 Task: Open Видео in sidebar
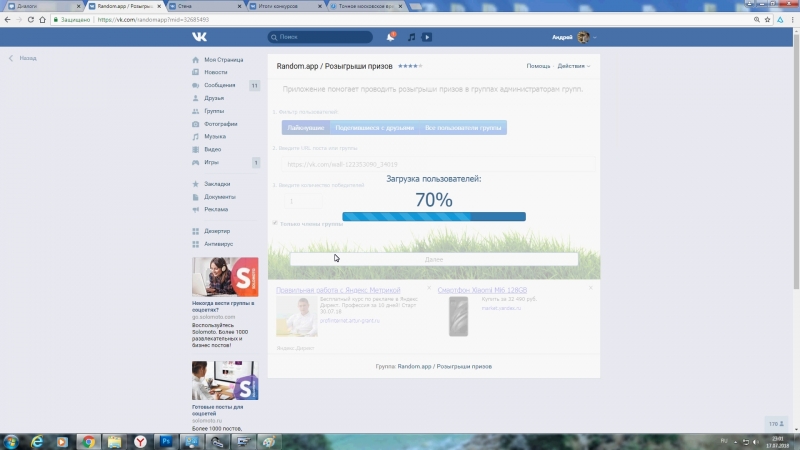(x=213, y=149)
